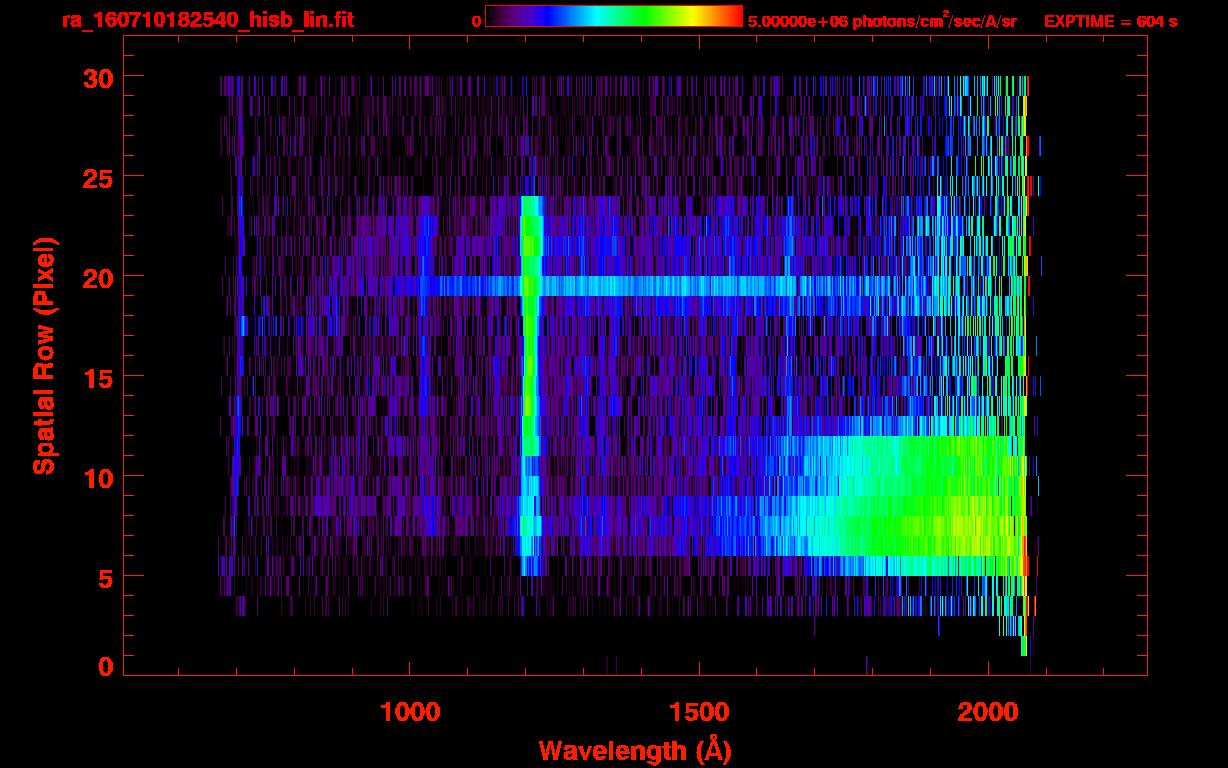Click the colorbar minimum label 0
1228x768 pixels.
click(476, 21)
